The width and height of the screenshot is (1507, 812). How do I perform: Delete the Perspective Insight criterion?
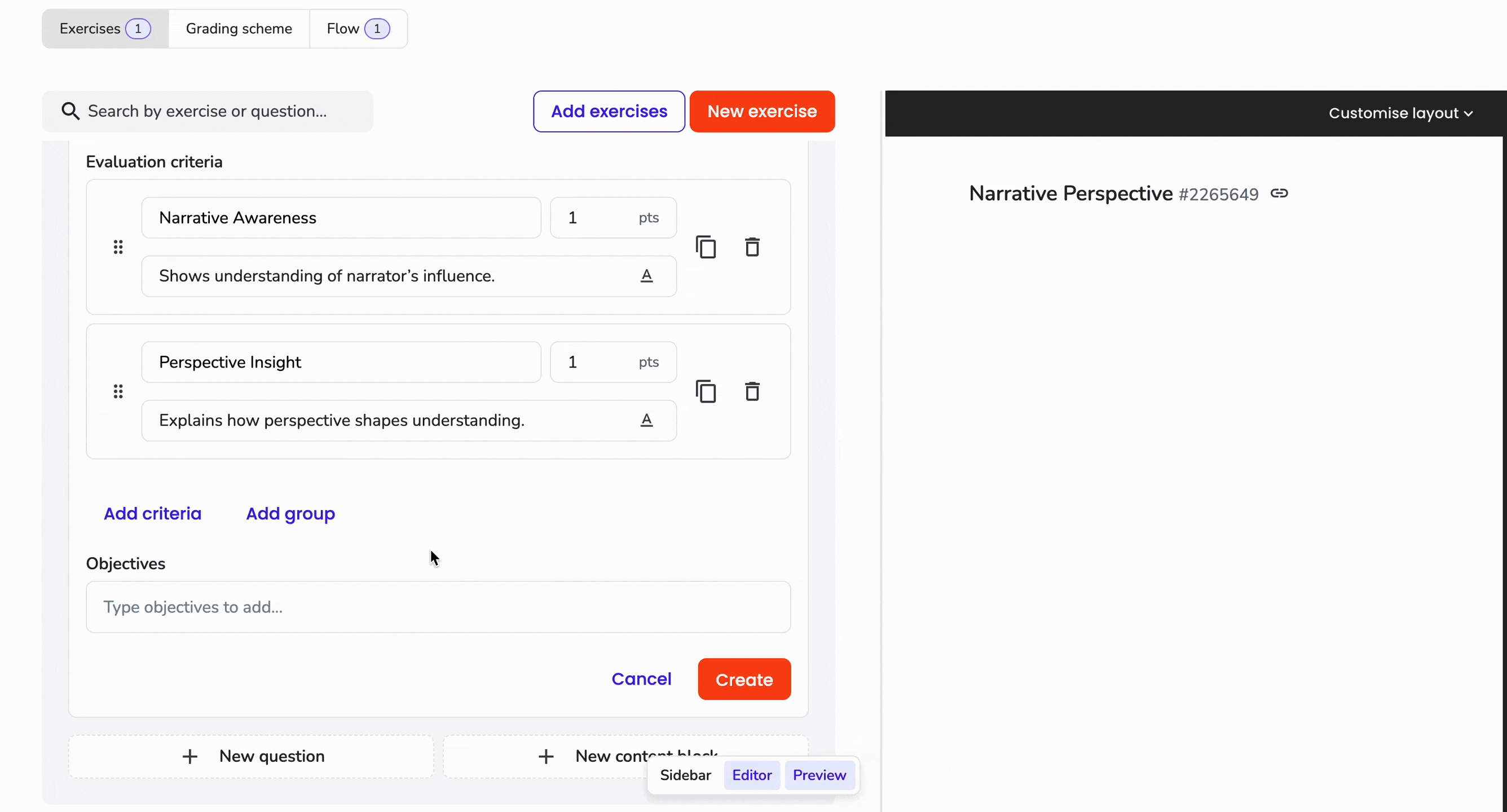tap(752, 391)
